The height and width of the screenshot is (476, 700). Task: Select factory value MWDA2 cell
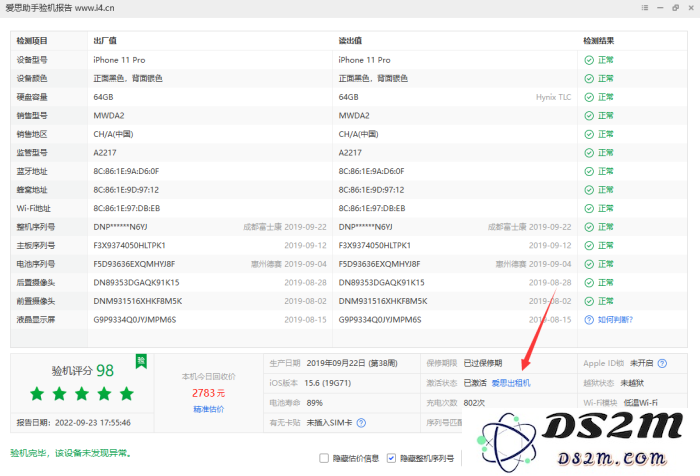pyautogui.click(x=109, y=116)
